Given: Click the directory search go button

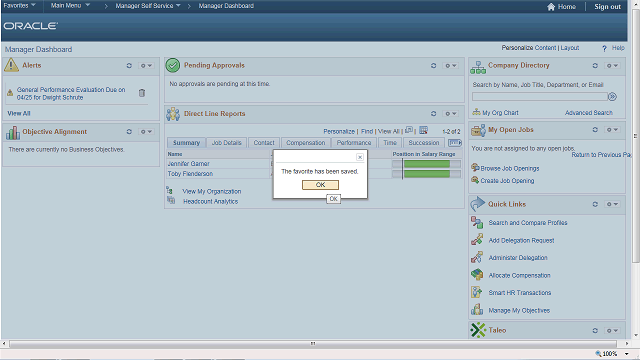Looking at the screenshot, I should (x=612, y=97).
